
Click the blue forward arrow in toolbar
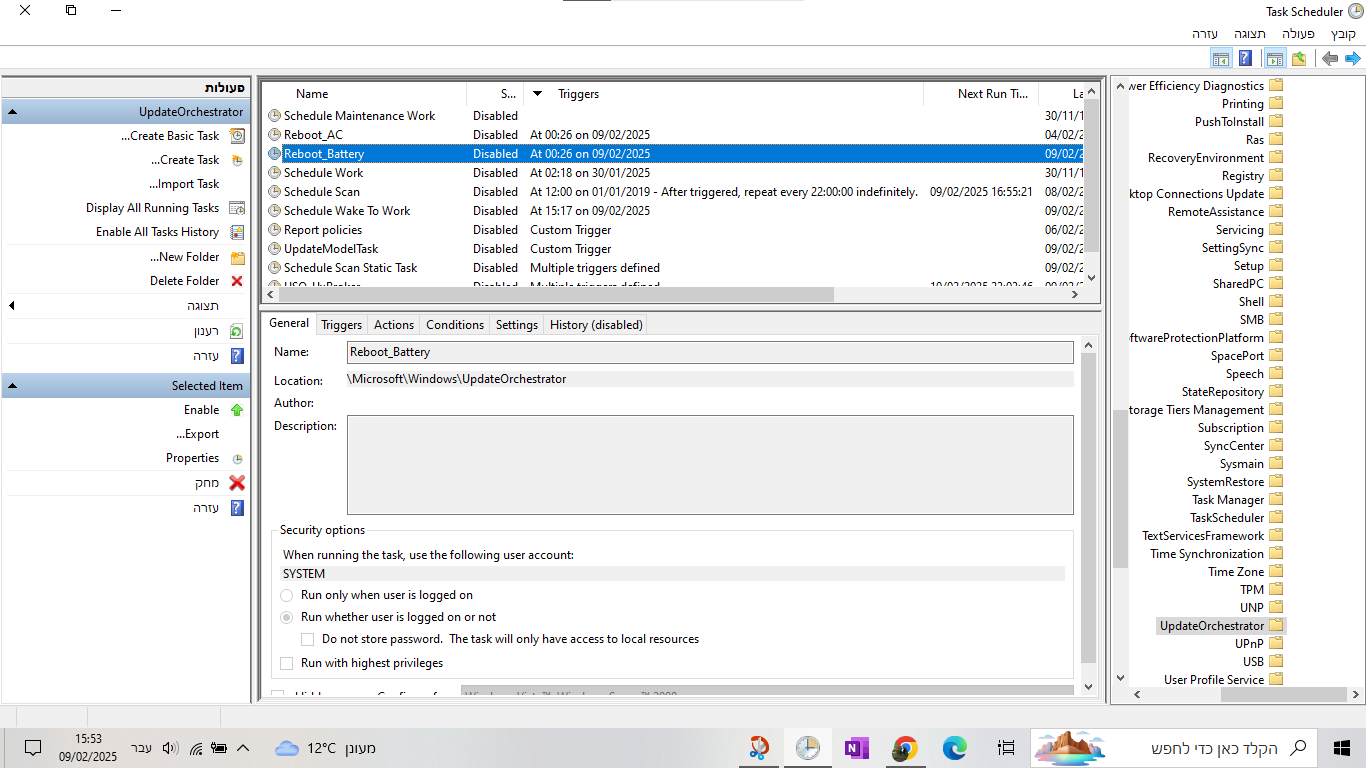tap(1352, 59)
